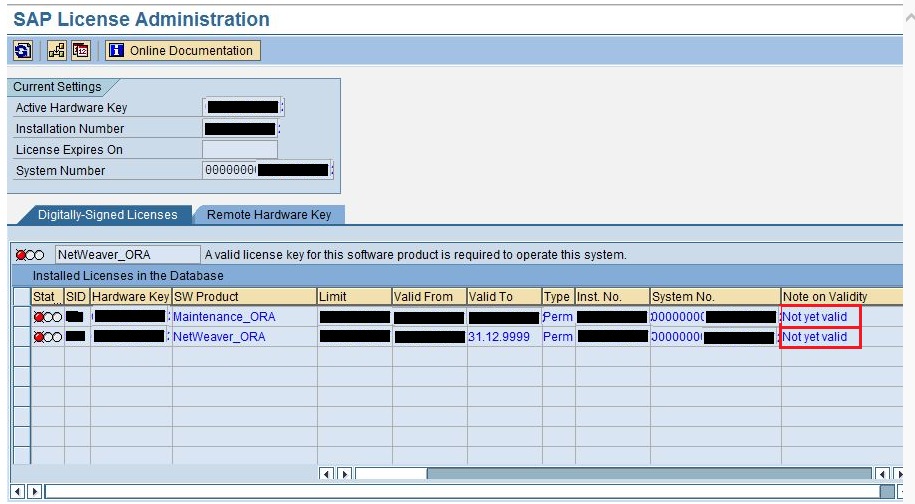Viewport: 915px width, 504px height.
Task: Click the bottom window scrollbar left arrow
Action: 18,491
